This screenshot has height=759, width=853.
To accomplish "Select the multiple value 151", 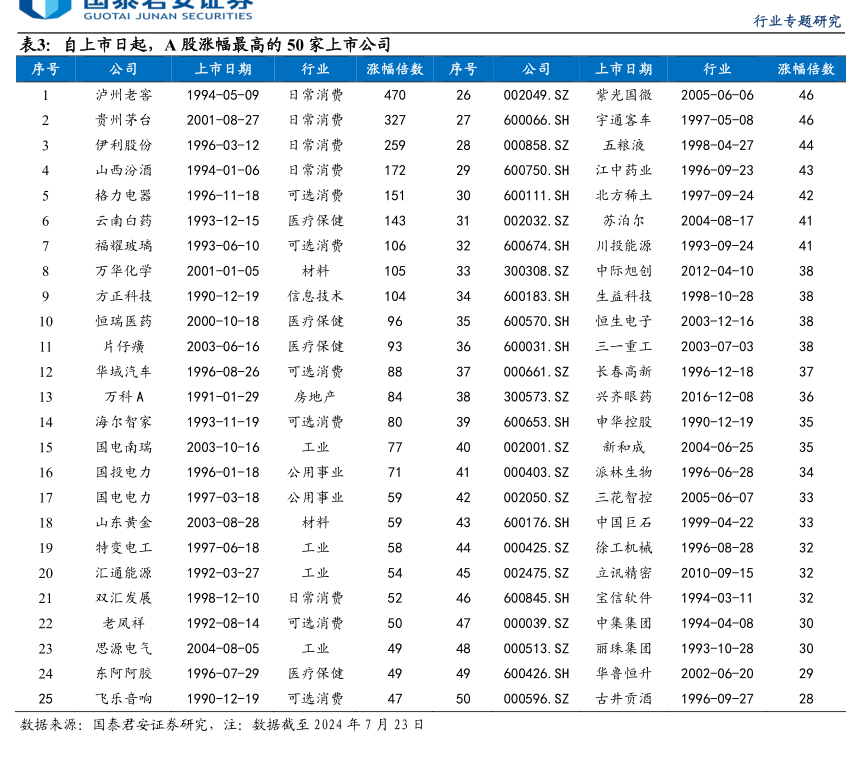I will coord(395,195).
